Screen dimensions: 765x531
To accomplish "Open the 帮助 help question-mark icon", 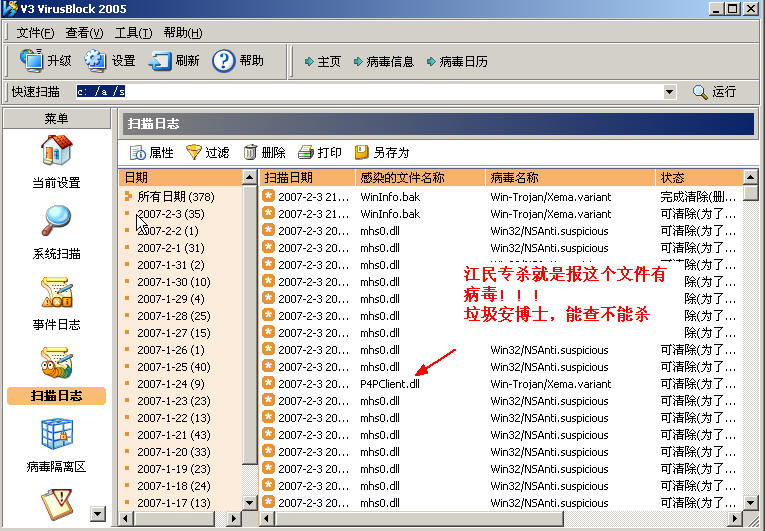I will 224,61.
